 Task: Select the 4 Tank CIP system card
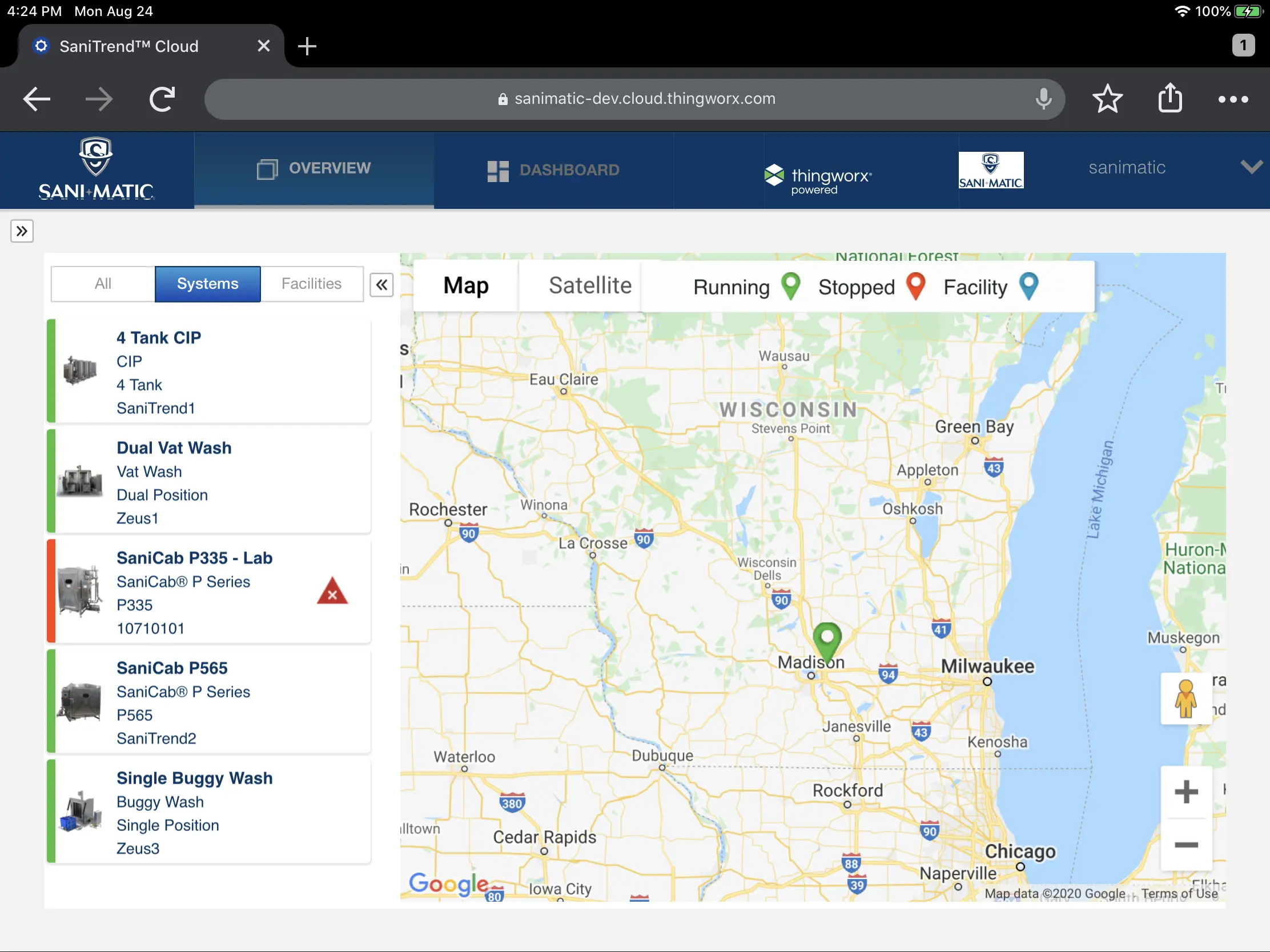coord(210,372)
